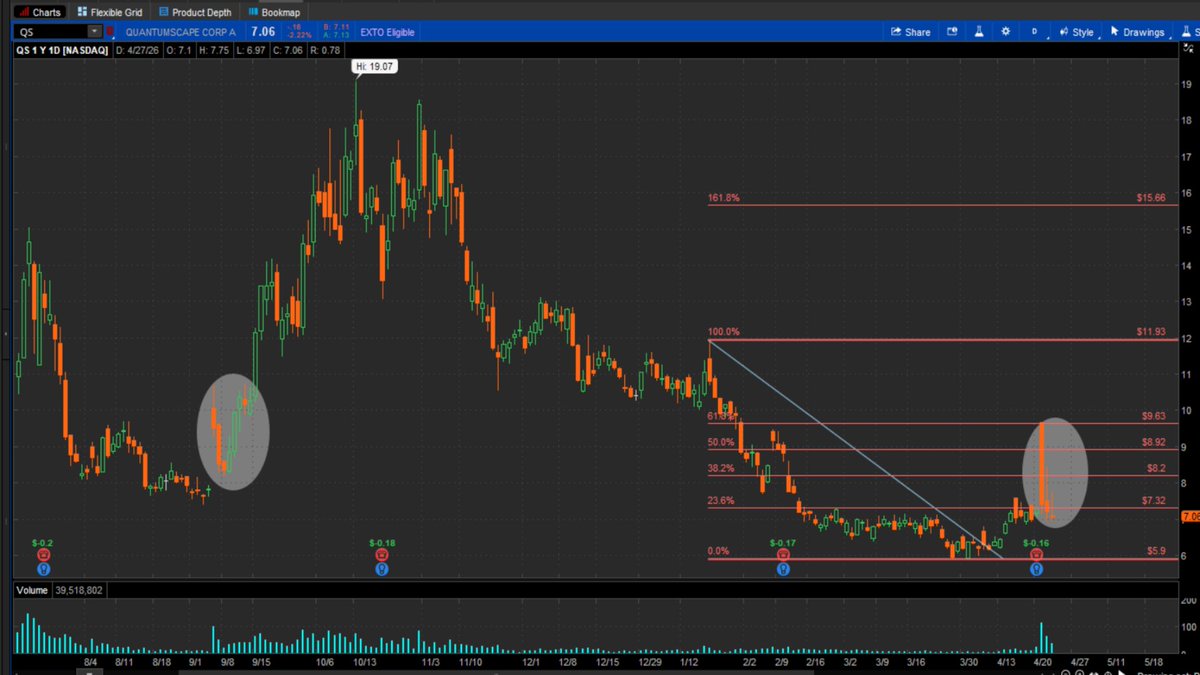Click the Hi: 19.07 price bubble
This screenshot has height=675, width=1200.
373,67
